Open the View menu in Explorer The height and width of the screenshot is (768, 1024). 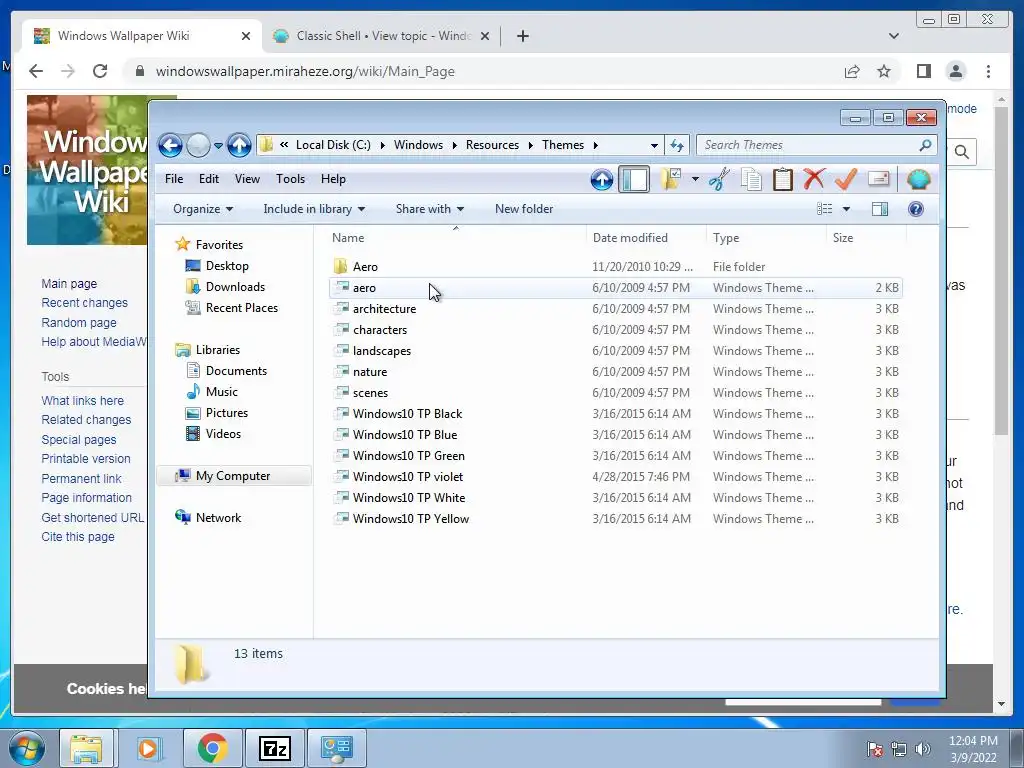tap(248, 179)
